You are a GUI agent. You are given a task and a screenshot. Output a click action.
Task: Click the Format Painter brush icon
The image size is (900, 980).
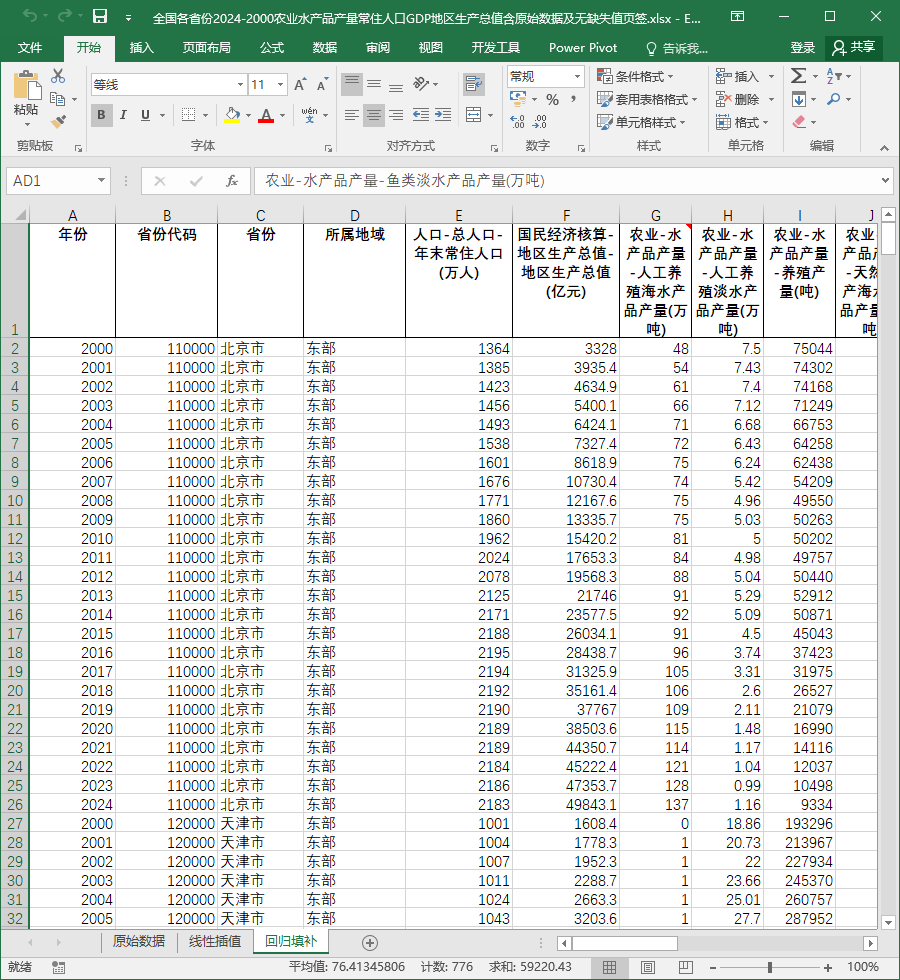(x=58, y=122)
